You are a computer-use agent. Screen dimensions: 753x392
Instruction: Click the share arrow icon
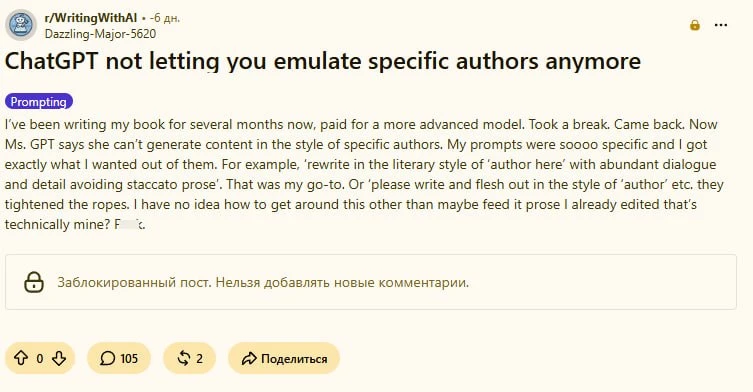249,358
